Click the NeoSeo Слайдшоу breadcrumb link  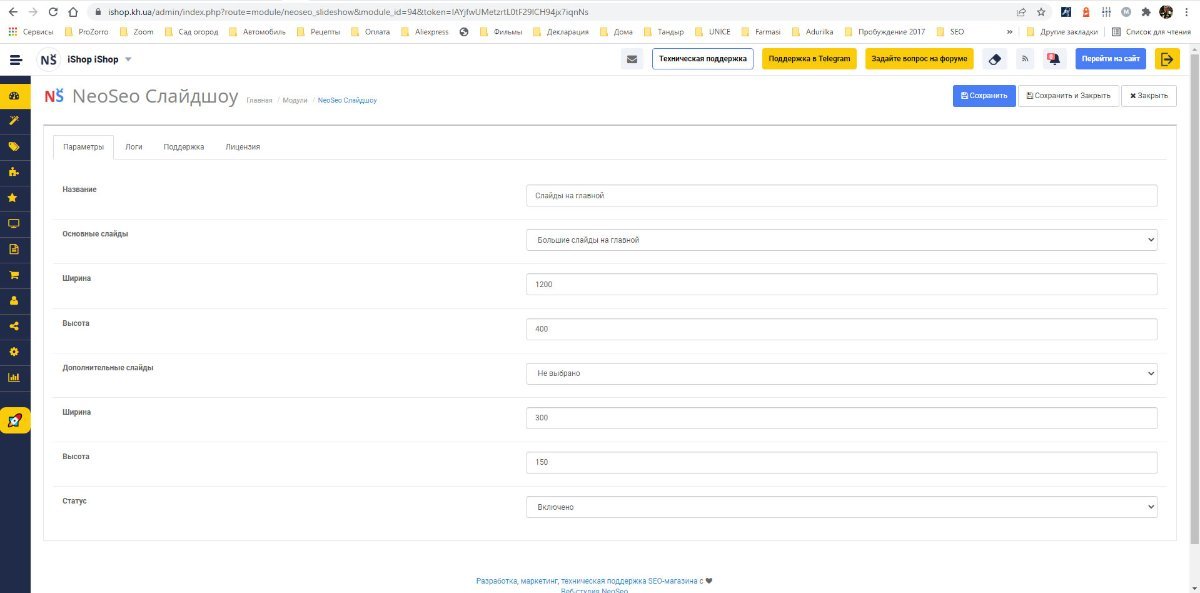pos(347,100)
